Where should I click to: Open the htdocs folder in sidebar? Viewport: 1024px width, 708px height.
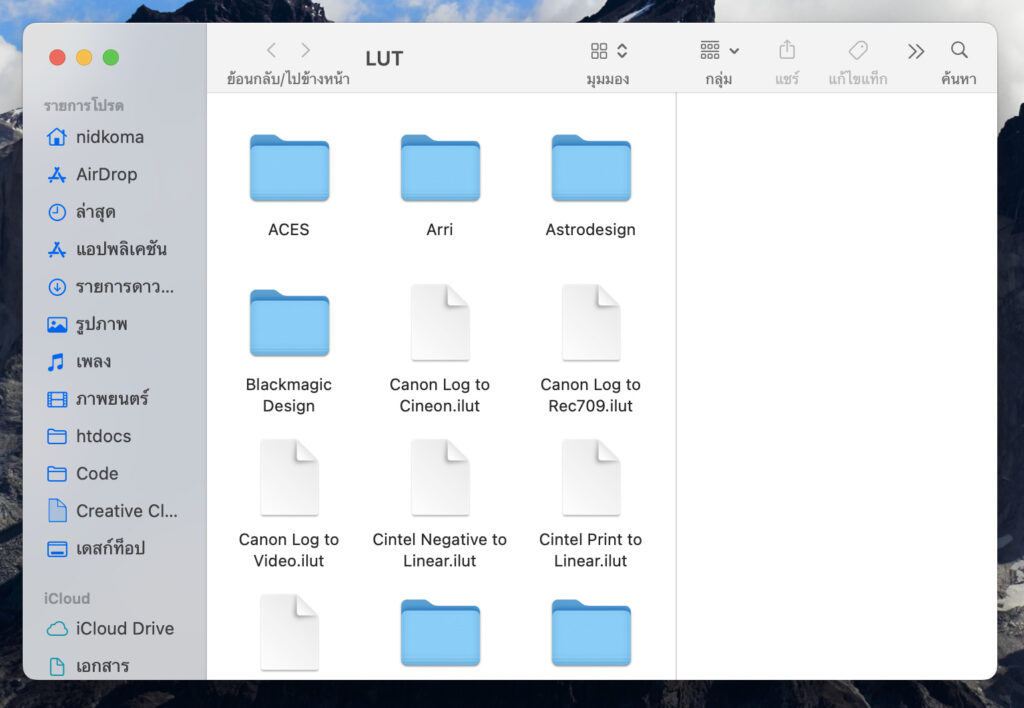pos(103,436)
